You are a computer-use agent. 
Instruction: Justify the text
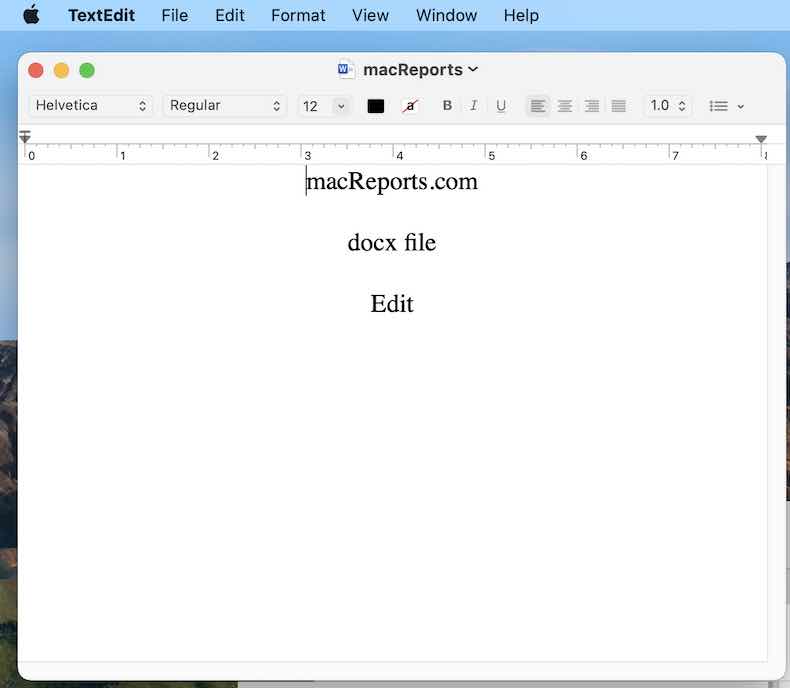[618, 106]
